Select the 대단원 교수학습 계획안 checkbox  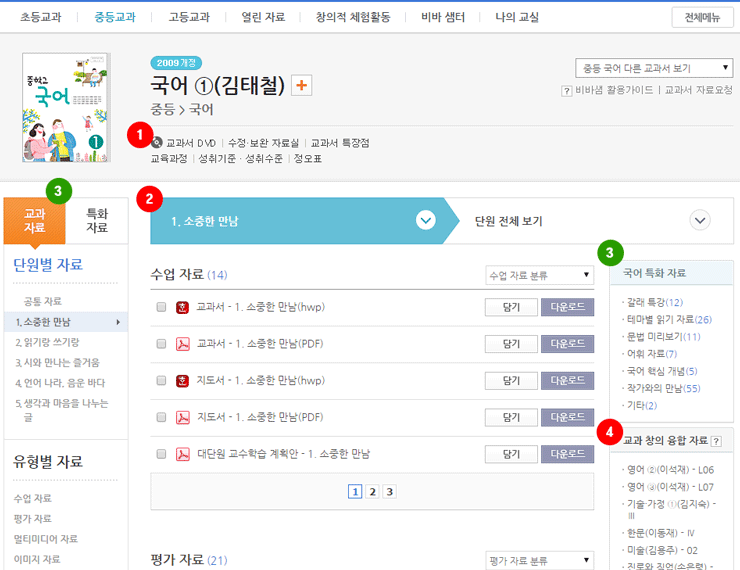[162, 454]
